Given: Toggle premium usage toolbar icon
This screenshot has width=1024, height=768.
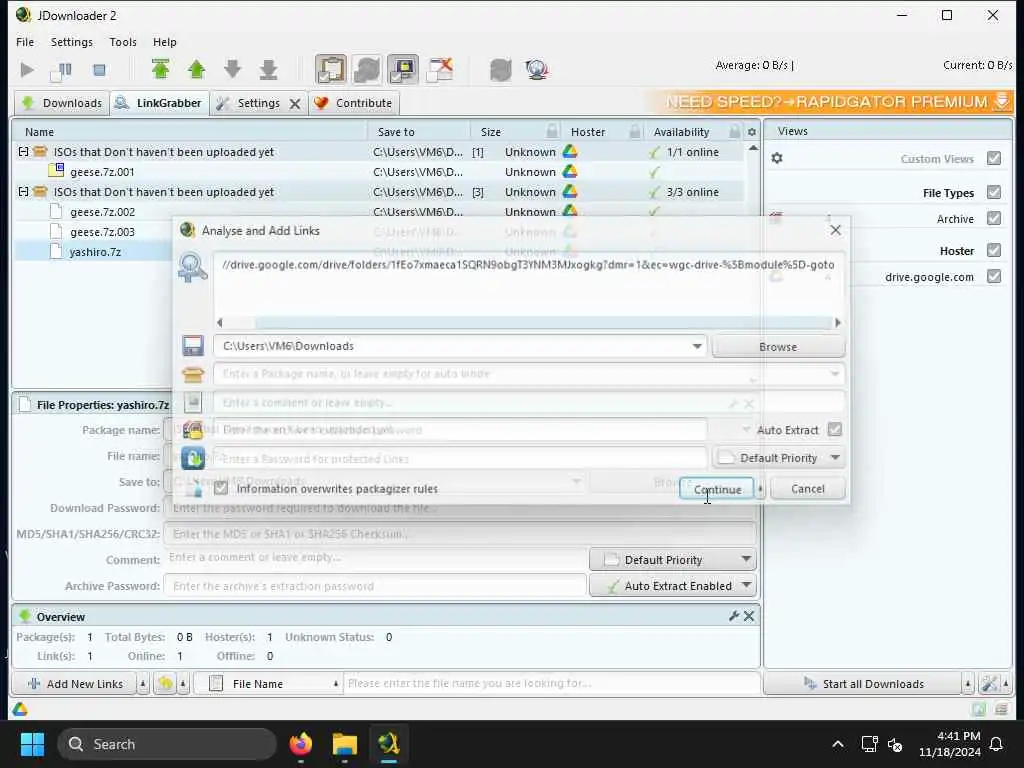Looking at the screenshot, I should [403, 69].
